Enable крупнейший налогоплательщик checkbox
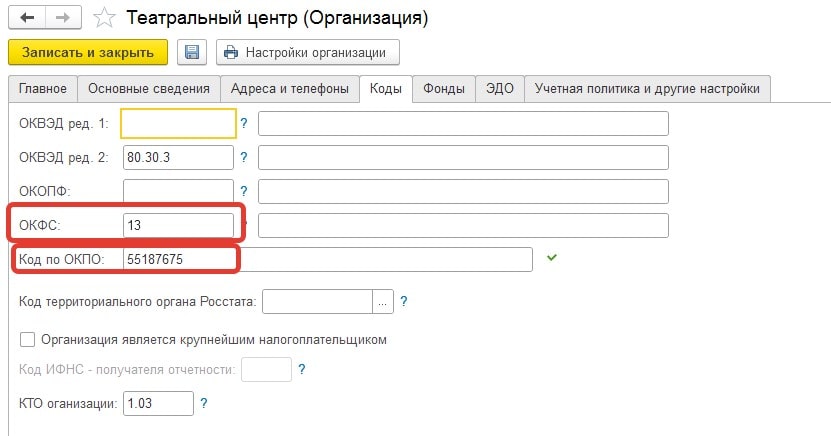Screen dimensions: 831x436 click(x=27, y=339)
